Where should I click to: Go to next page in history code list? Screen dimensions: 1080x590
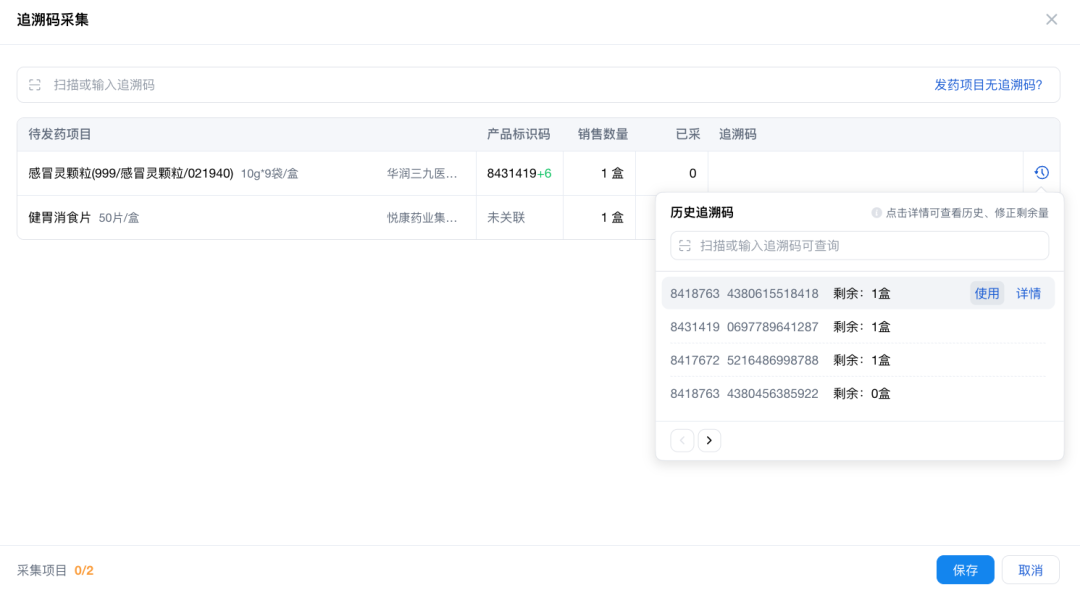pos(710,440)
